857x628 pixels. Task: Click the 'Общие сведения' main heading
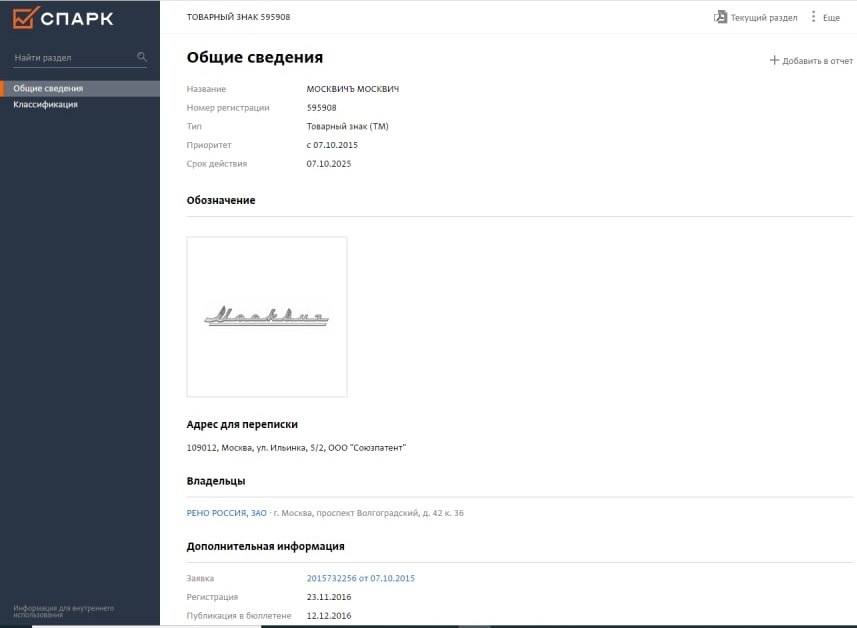point(255,57)
